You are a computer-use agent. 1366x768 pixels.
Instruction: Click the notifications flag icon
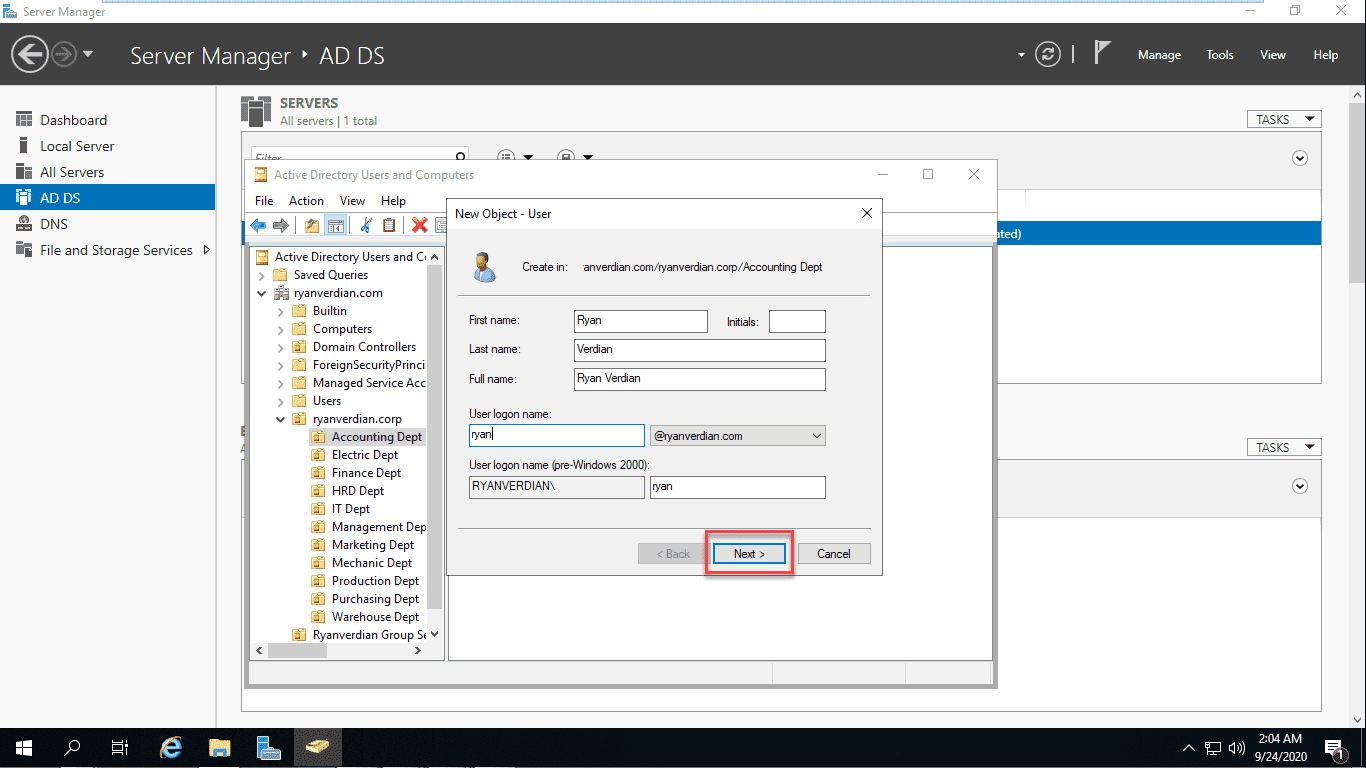[1102, 53]
